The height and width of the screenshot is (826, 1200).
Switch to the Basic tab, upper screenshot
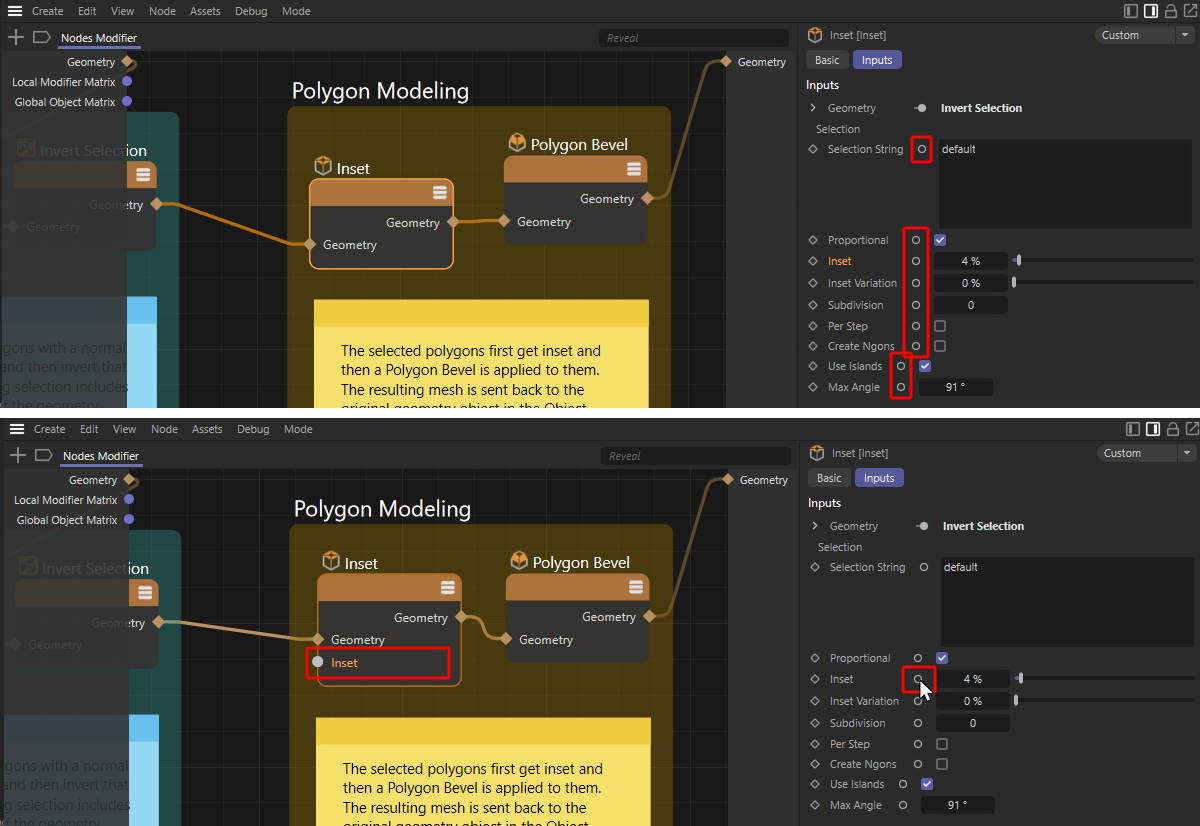pyautogui.click(x=827, y=60)
